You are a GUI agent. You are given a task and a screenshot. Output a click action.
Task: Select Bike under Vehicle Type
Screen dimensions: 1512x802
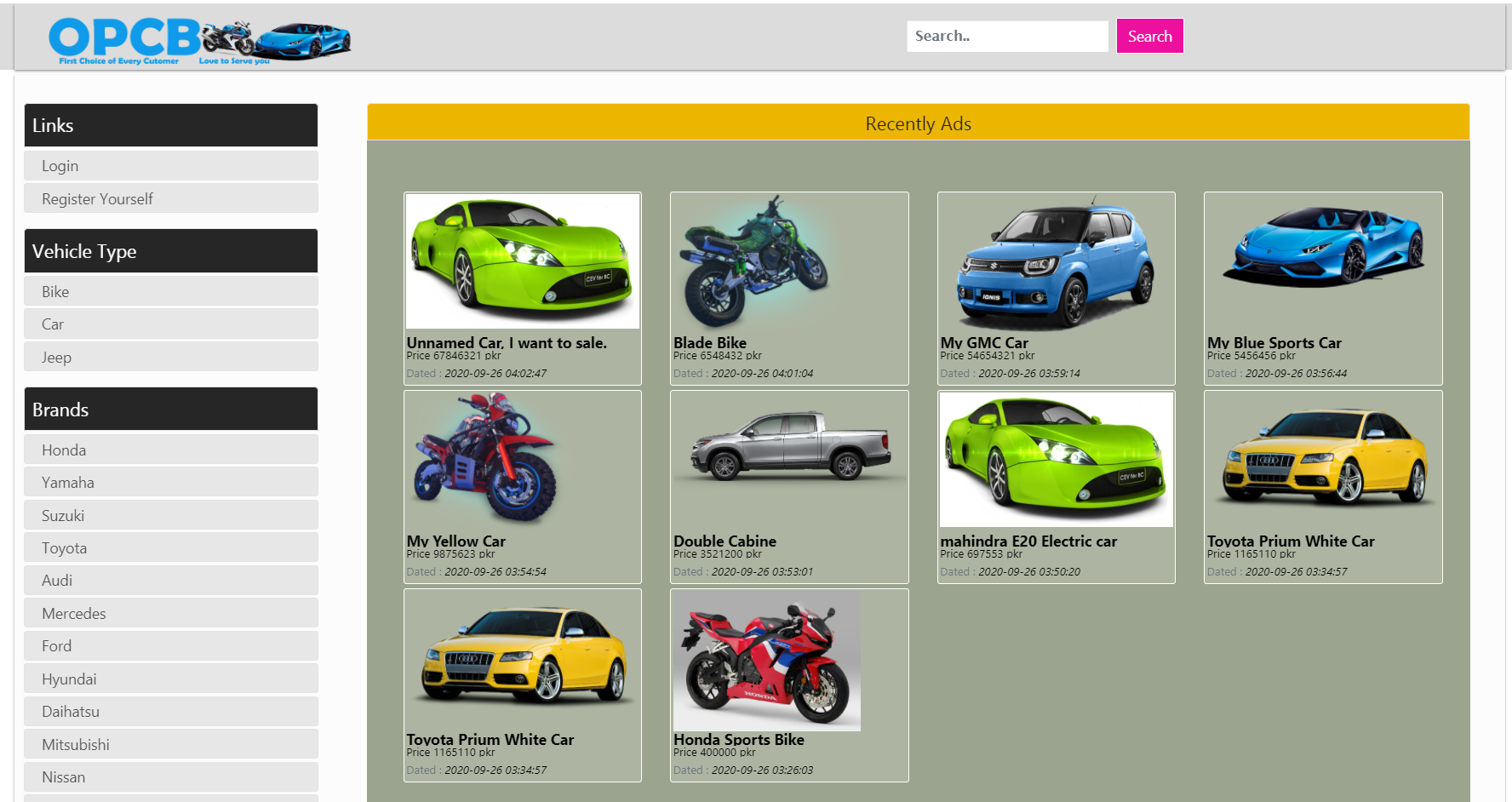coord(170,291)
